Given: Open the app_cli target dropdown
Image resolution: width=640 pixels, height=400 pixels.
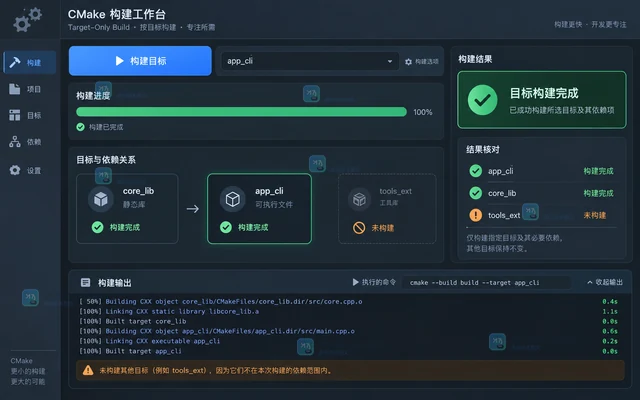Looking at the screenshot, I should [x=310, y=61].
